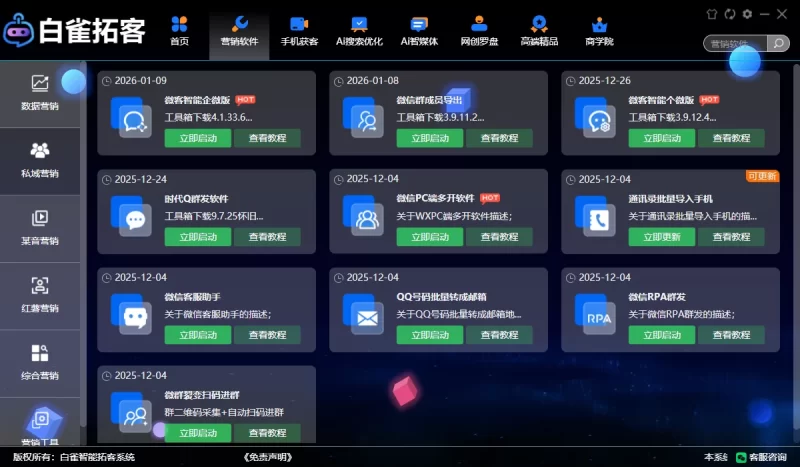Click the 2026-01-09 date on first card

[140, 81]
